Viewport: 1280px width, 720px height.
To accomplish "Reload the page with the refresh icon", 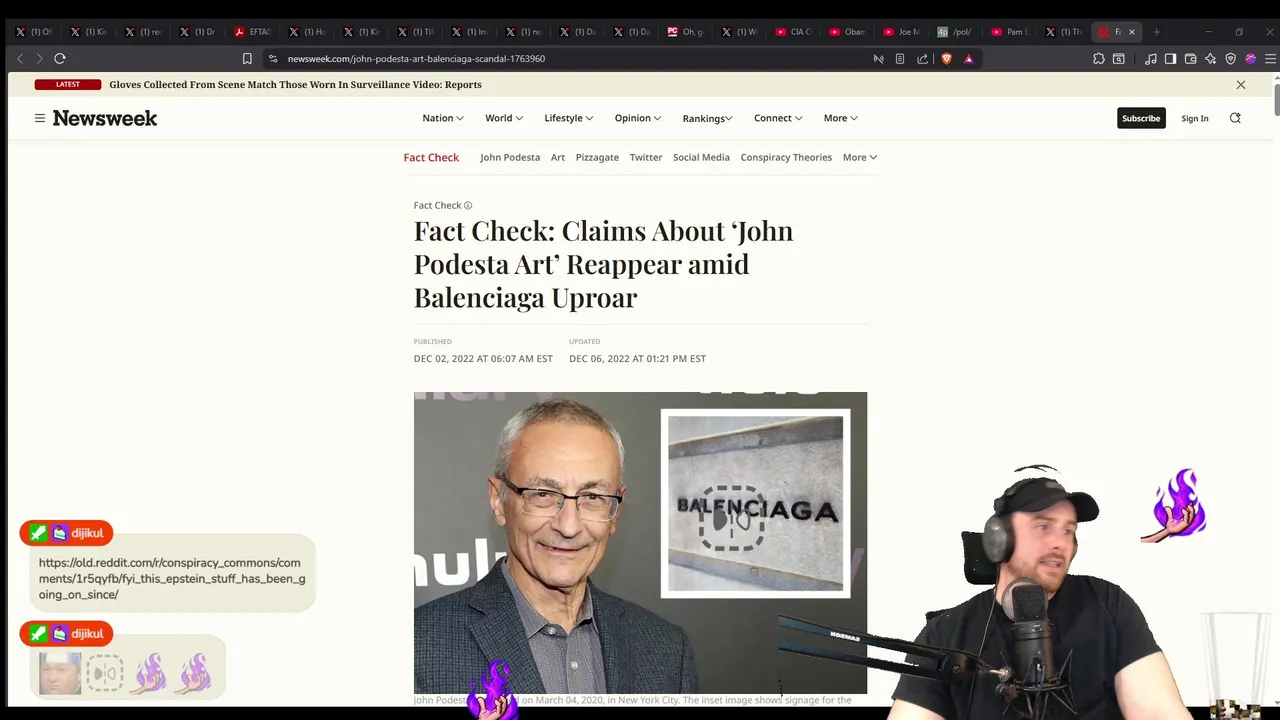I will tap(60, 59).
